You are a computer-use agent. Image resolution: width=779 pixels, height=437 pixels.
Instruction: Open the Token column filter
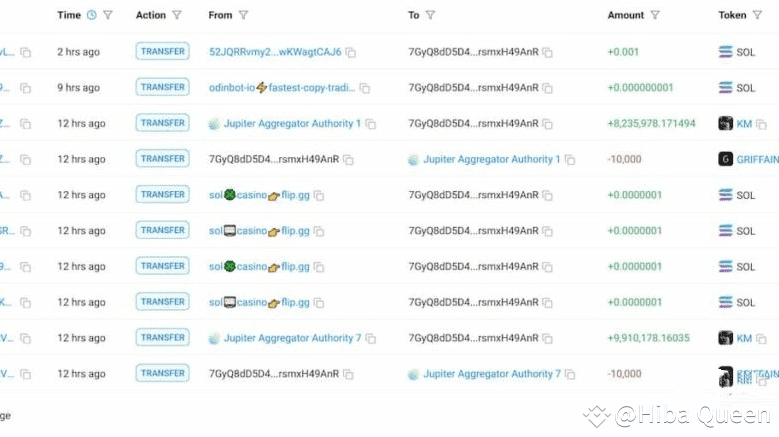757,15
